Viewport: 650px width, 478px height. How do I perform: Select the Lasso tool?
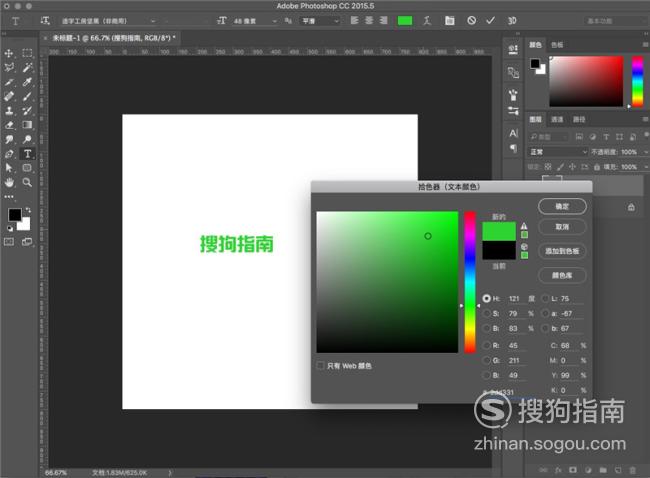[x=9, y=68]
